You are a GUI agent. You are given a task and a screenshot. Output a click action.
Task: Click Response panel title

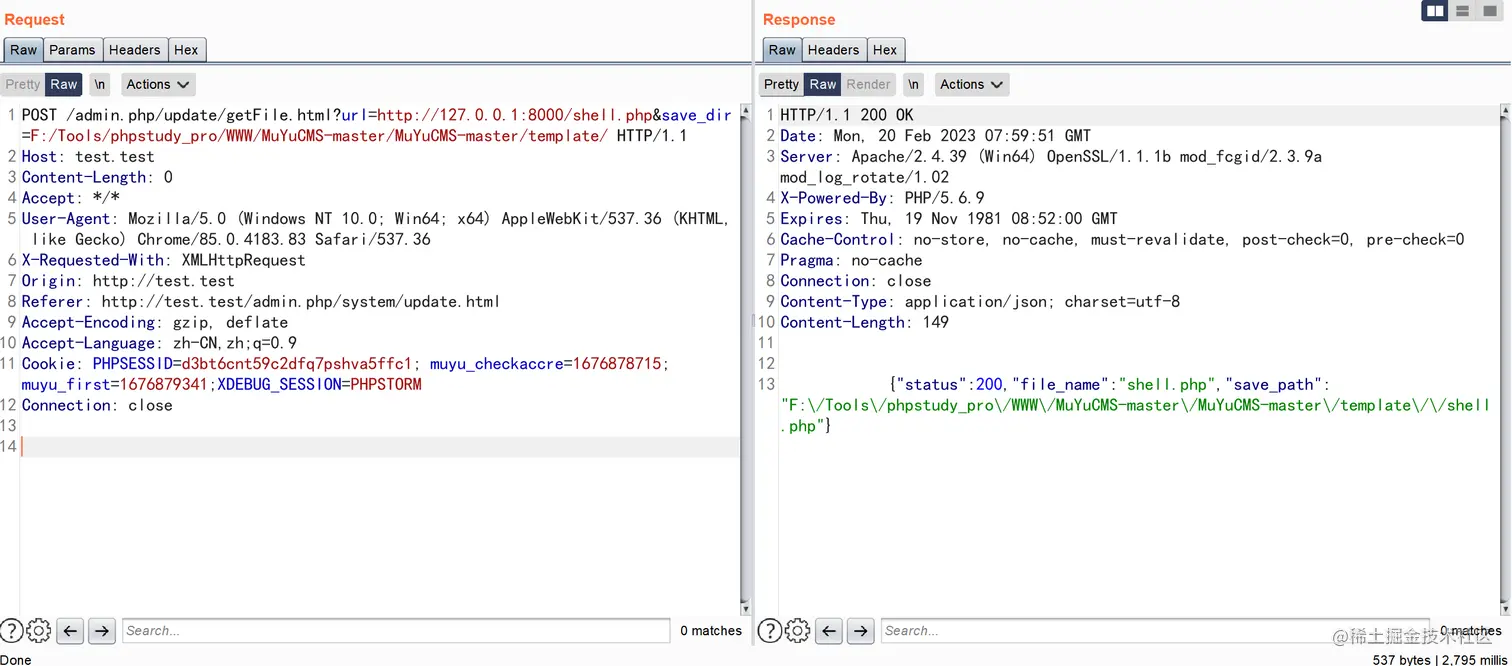(x=799, y=19)
